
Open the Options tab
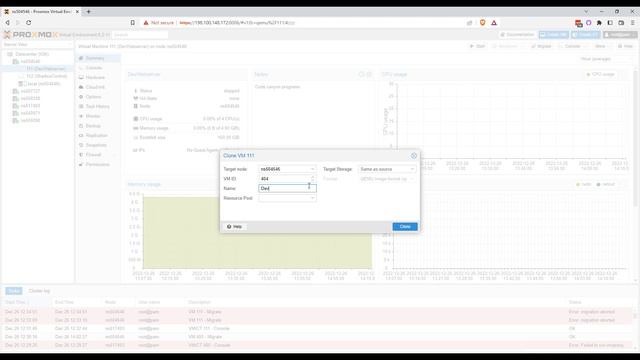coord(98,97)
